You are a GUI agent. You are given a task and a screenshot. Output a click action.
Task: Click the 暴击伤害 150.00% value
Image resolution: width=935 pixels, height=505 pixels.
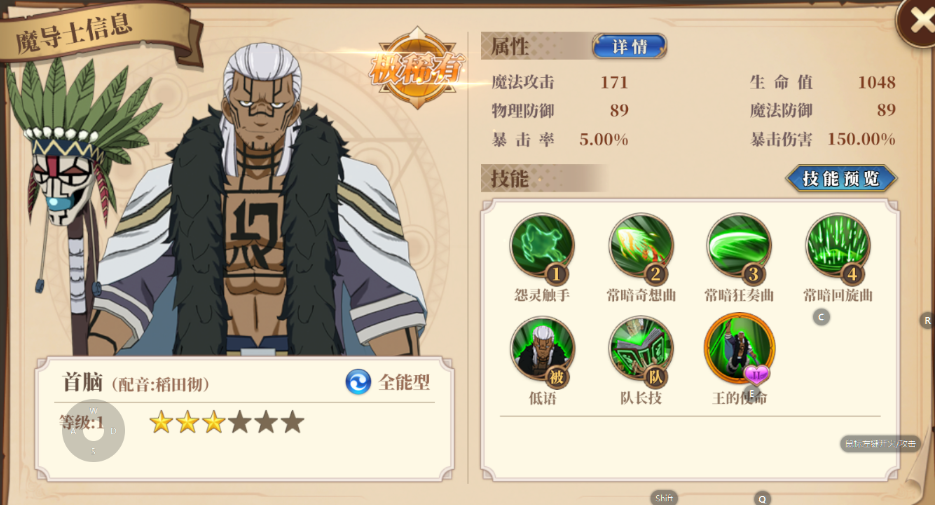pyautogui.click(x=861, y=140)
